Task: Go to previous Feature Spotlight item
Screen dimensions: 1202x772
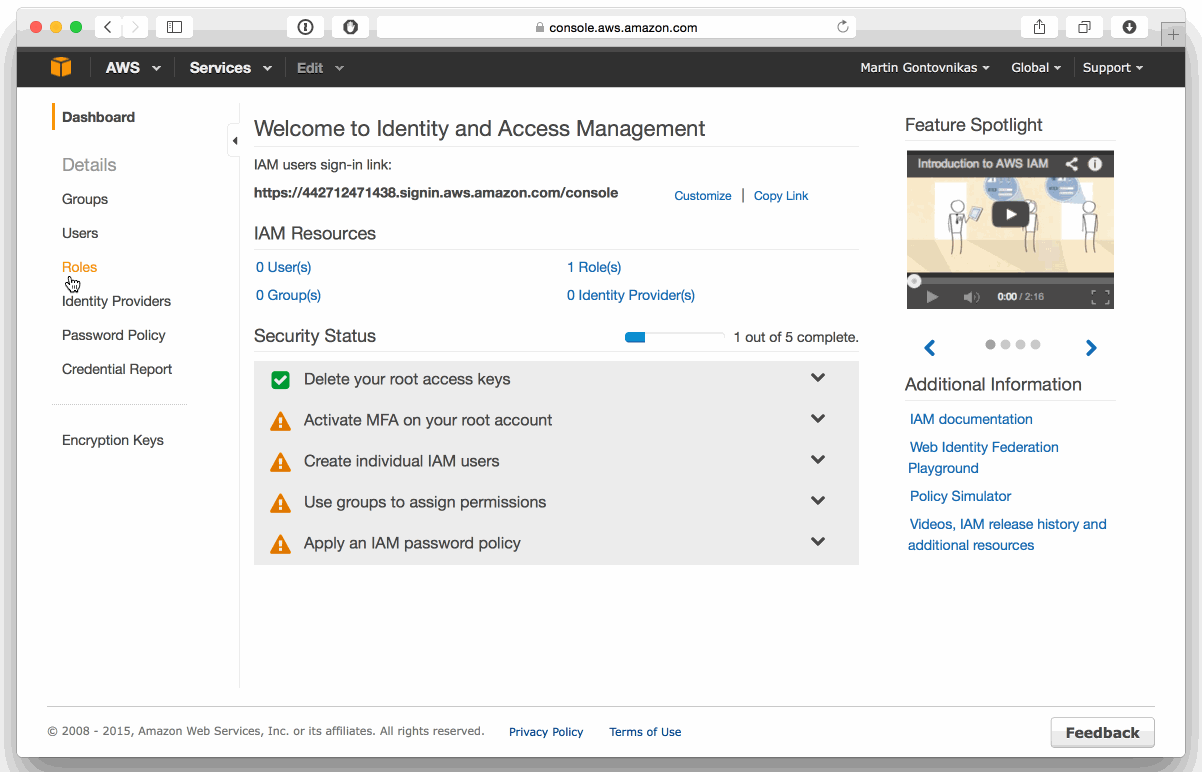Action: 930,348
